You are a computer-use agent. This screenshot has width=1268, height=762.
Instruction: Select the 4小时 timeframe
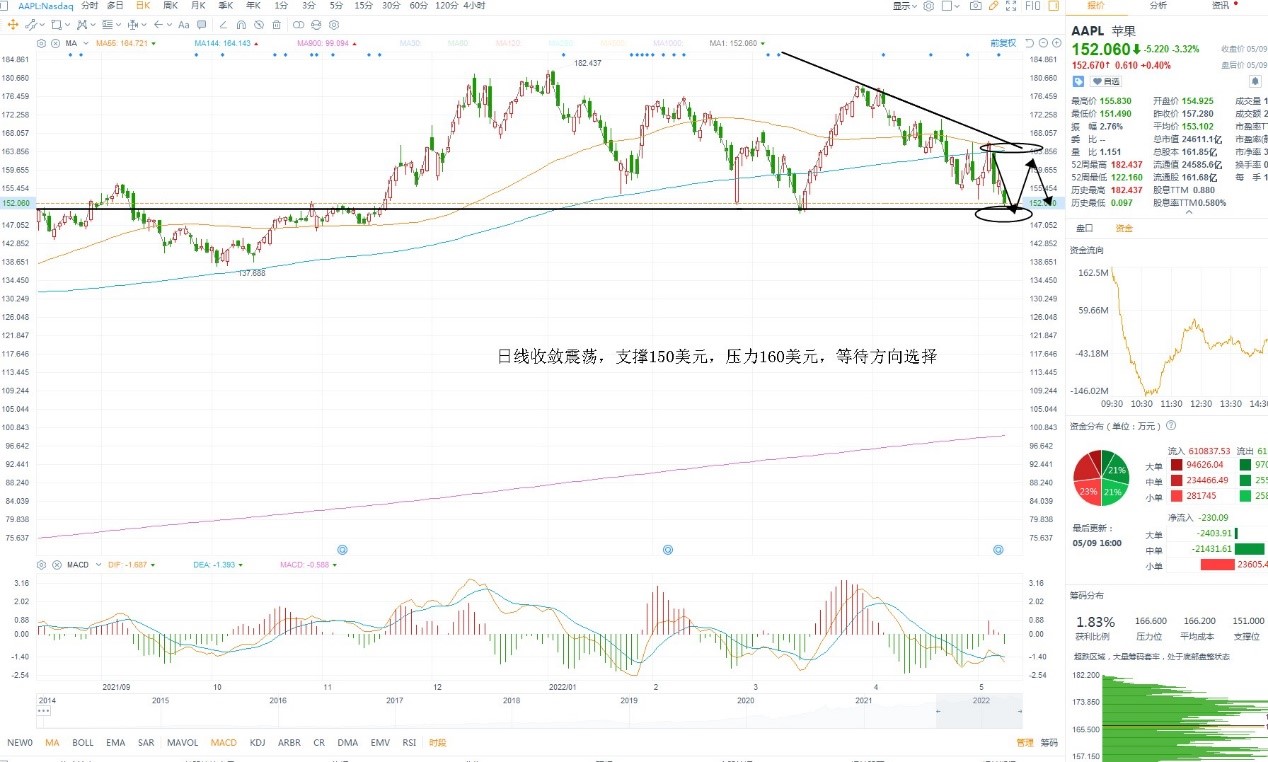click(474, 6)
